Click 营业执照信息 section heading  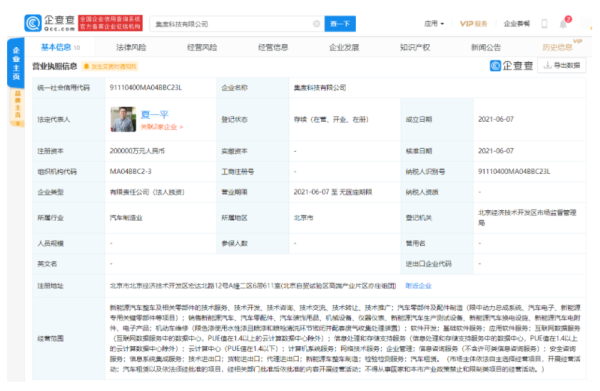tap(55, 67)
